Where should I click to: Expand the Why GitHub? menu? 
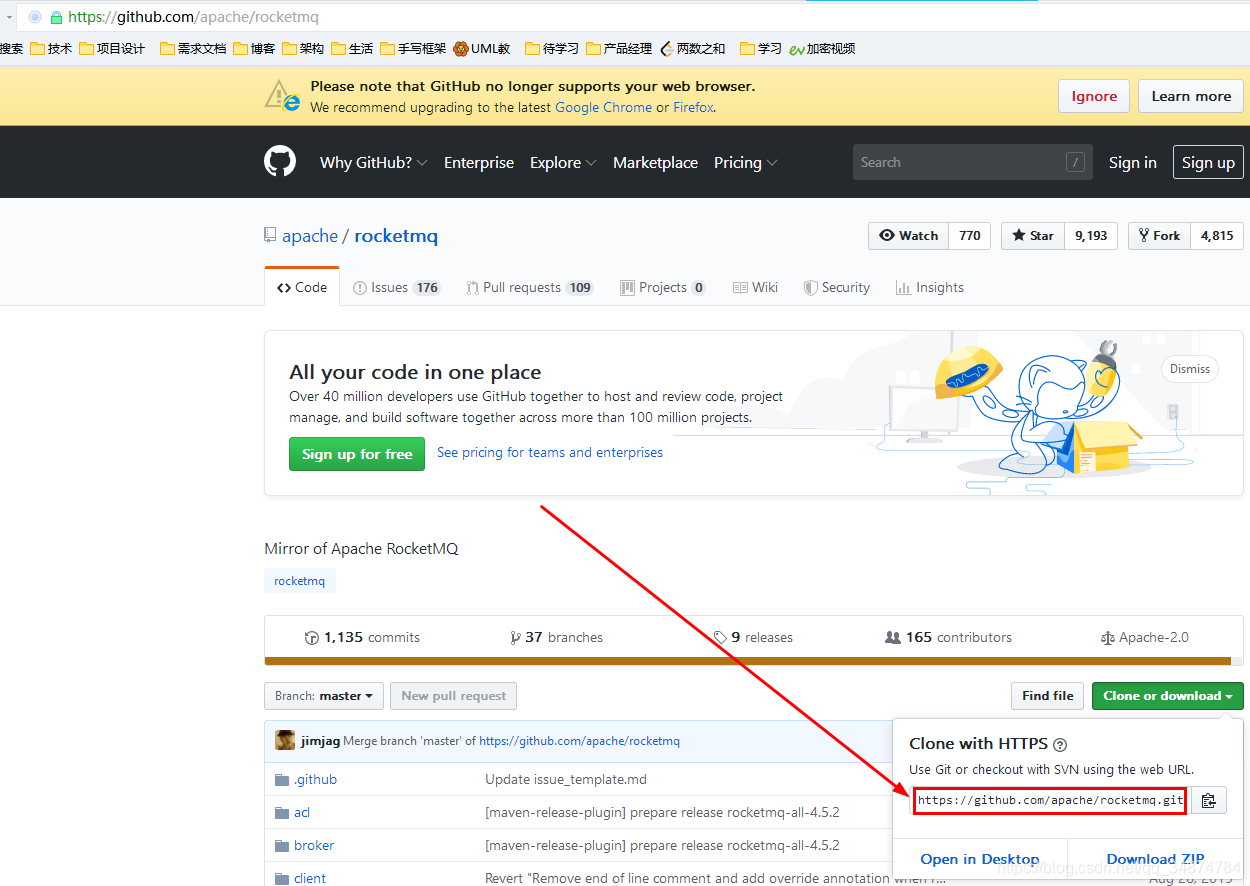373,162
